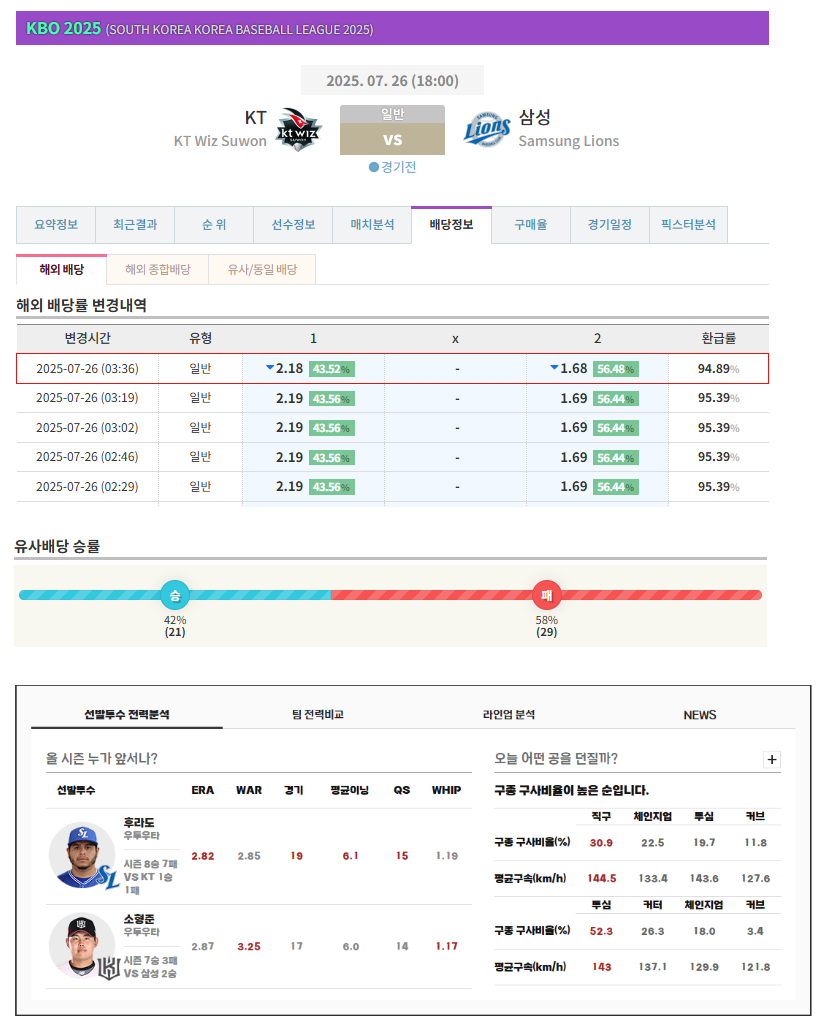Screen dimensions: 827x1031
Task: Open the 최근결과 tab
Action: pos(135,225)
